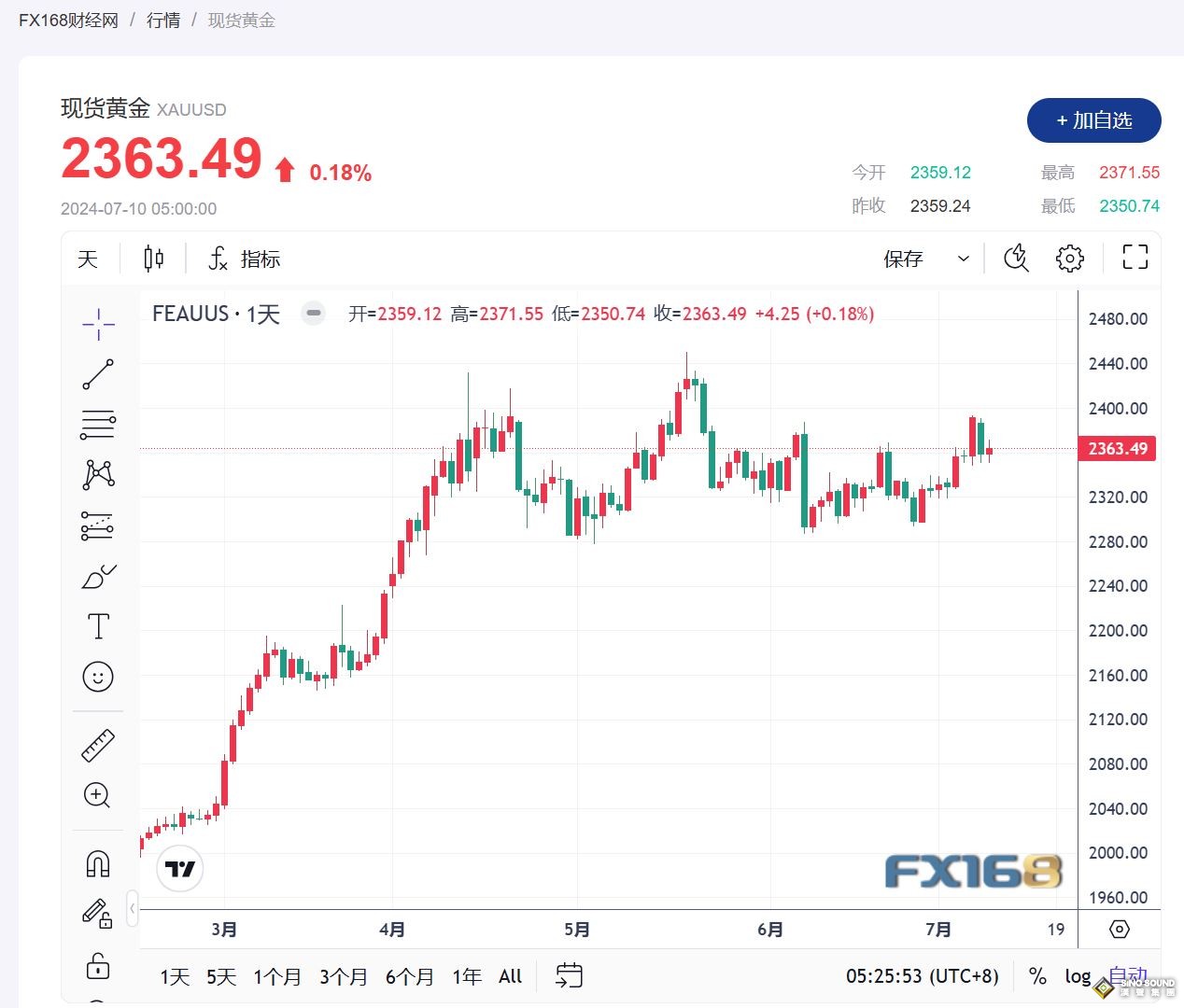
Task: Set date range to 1个月
Action: 277,977
